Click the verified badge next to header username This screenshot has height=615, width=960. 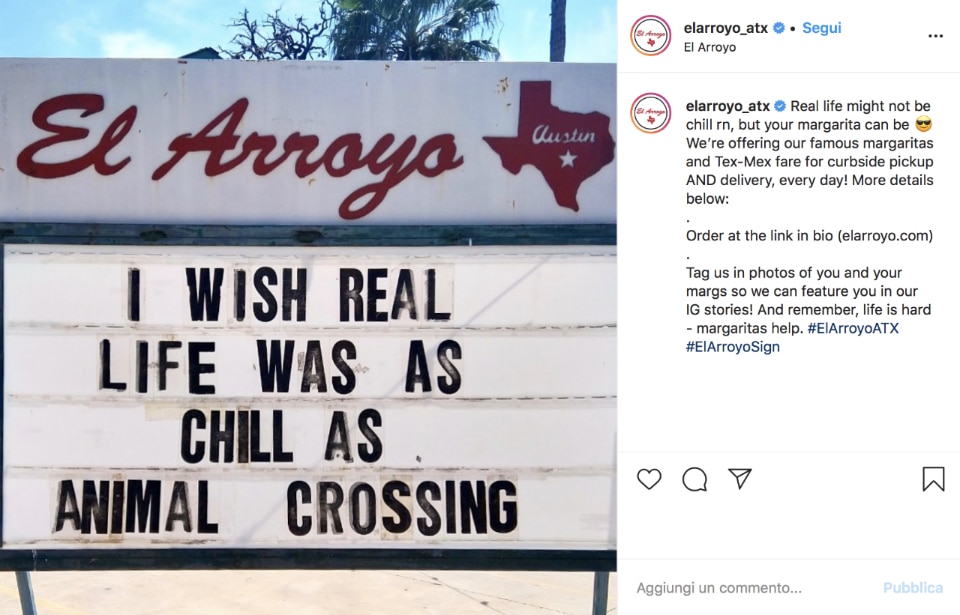(x=779, y=28)
